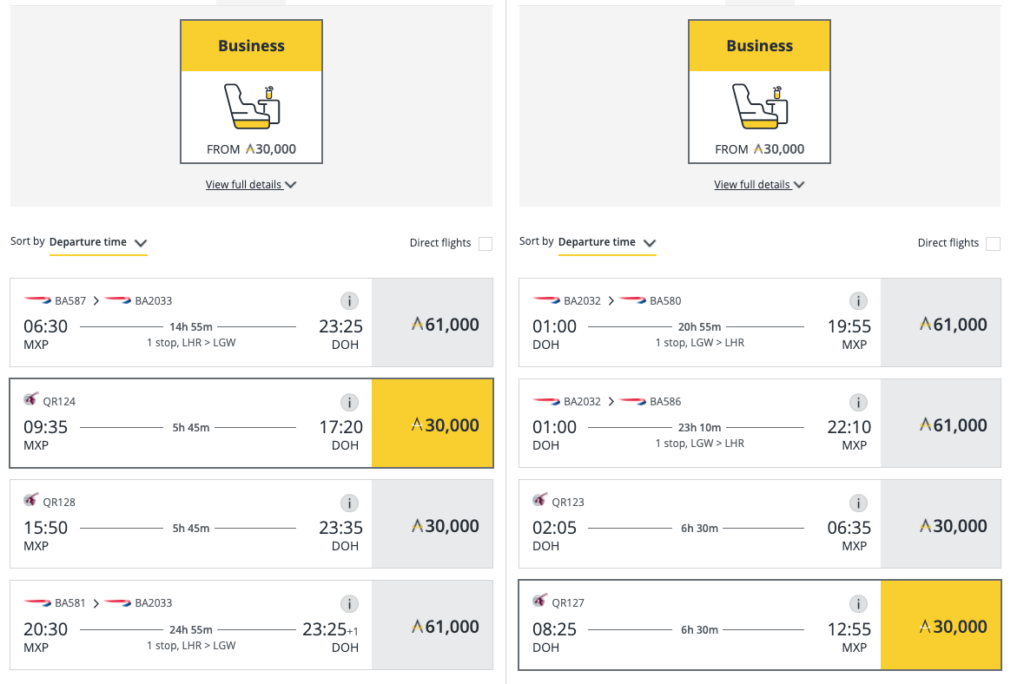Enable Direct flights checkbox for outbound list
The image size is (1024, 684).
click(x=485, y=244)
